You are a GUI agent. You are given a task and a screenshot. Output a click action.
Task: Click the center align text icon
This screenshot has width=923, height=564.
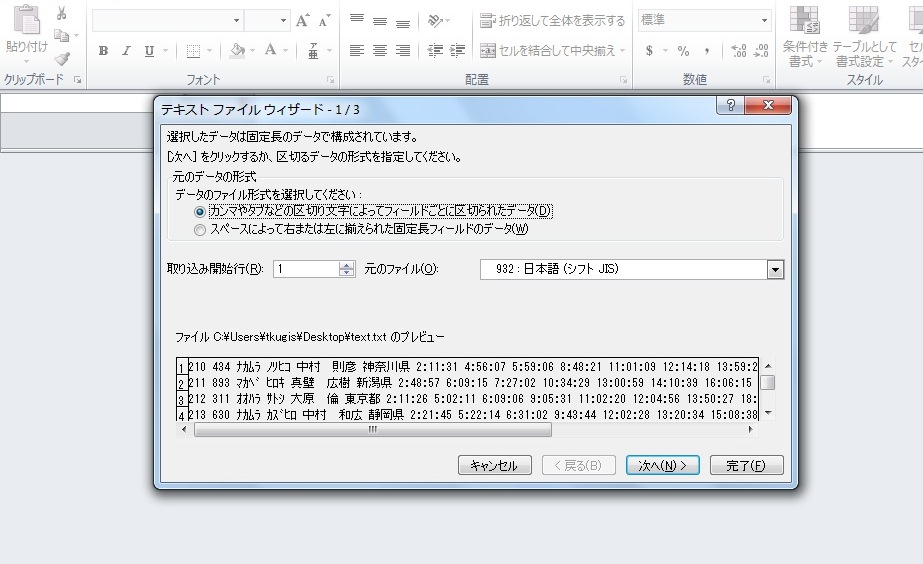click(x=380, y=51)
